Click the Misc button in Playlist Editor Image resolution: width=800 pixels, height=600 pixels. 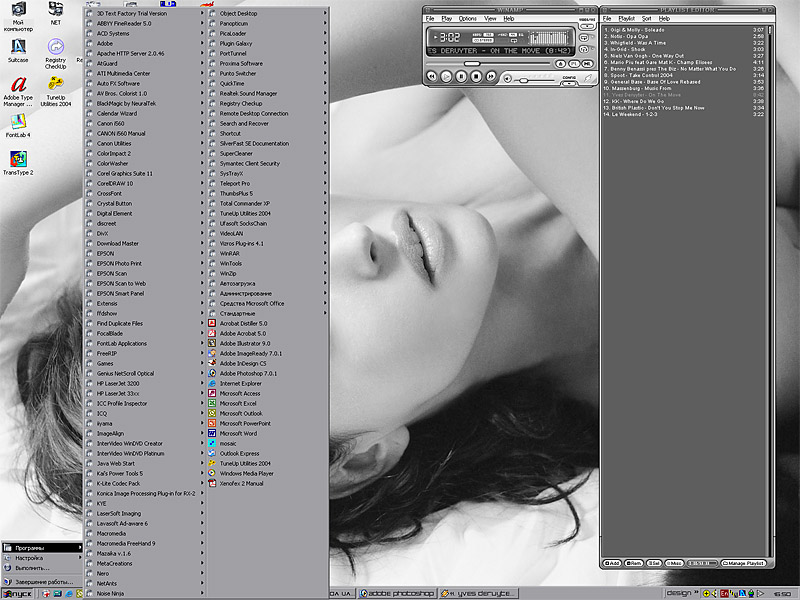pyautogui.click(x=674, y=563)
